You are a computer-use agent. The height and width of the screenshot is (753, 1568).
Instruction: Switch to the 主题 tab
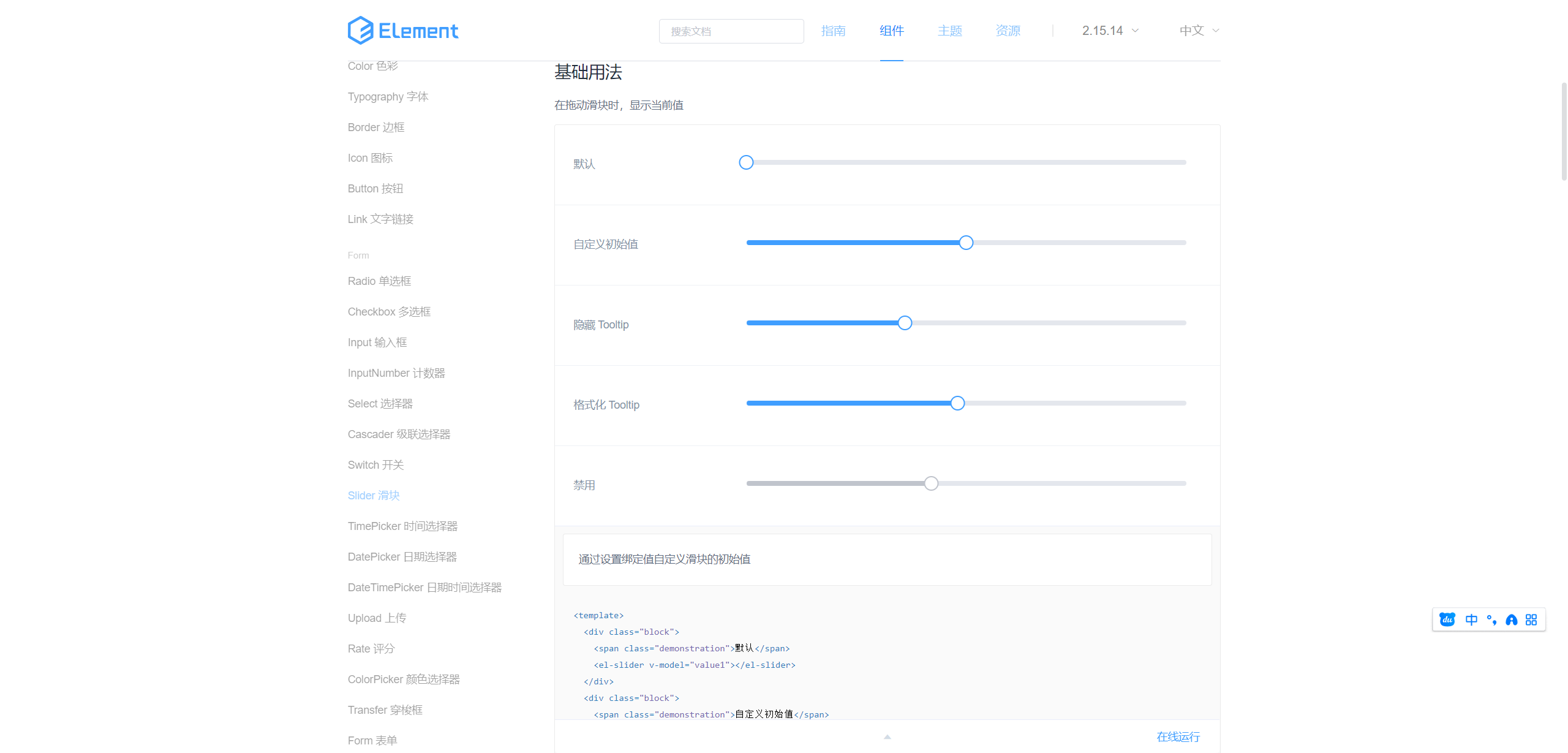pos(949,31)
